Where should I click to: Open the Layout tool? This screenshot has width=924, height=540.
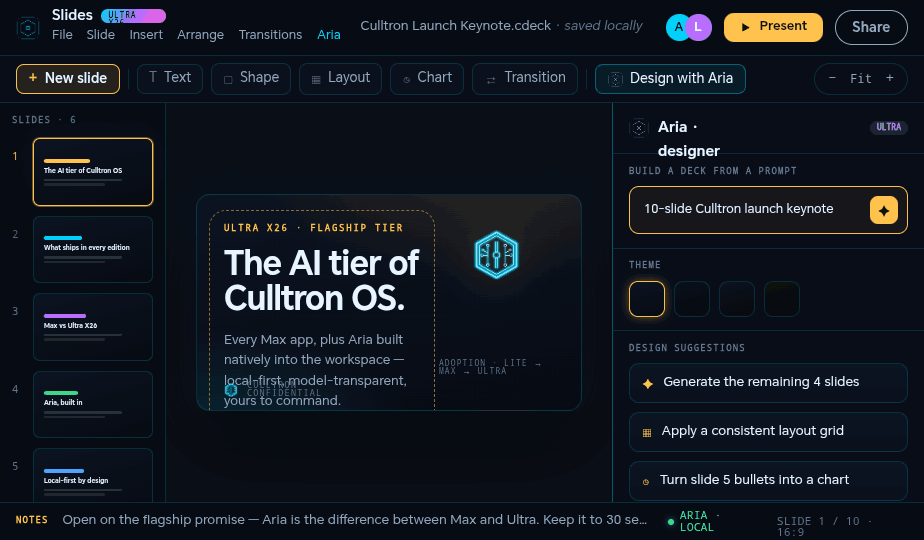(340, 78)
